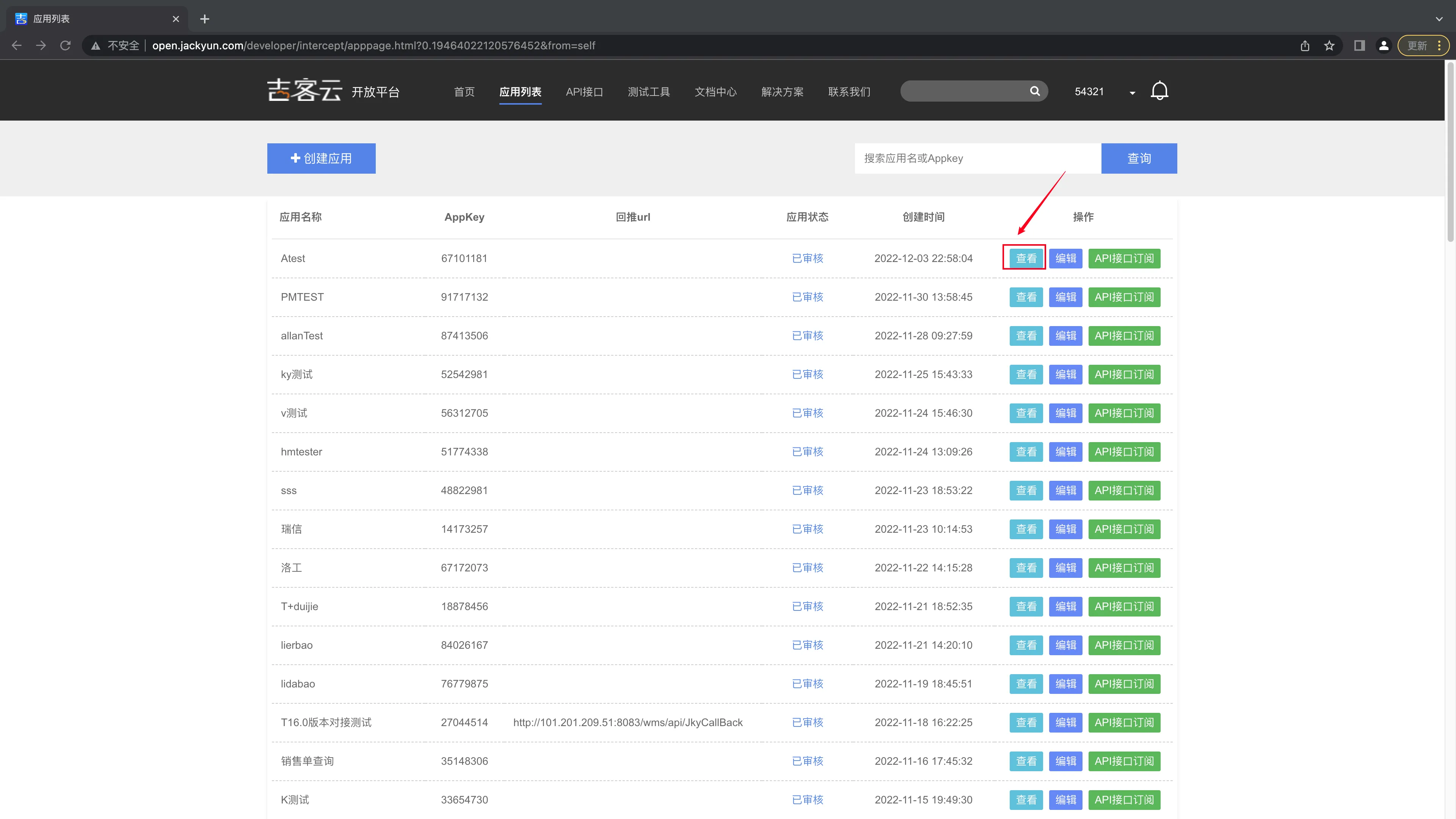Click 查看 for 瑞信
This screenshot has height=819, width=1456.
[1026, 530]
